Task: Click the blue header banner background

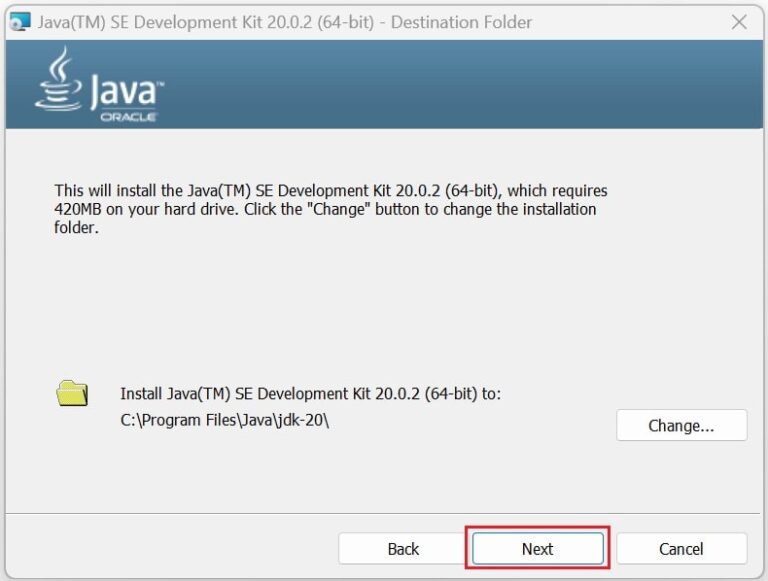Action: click(x=450, y=85)
